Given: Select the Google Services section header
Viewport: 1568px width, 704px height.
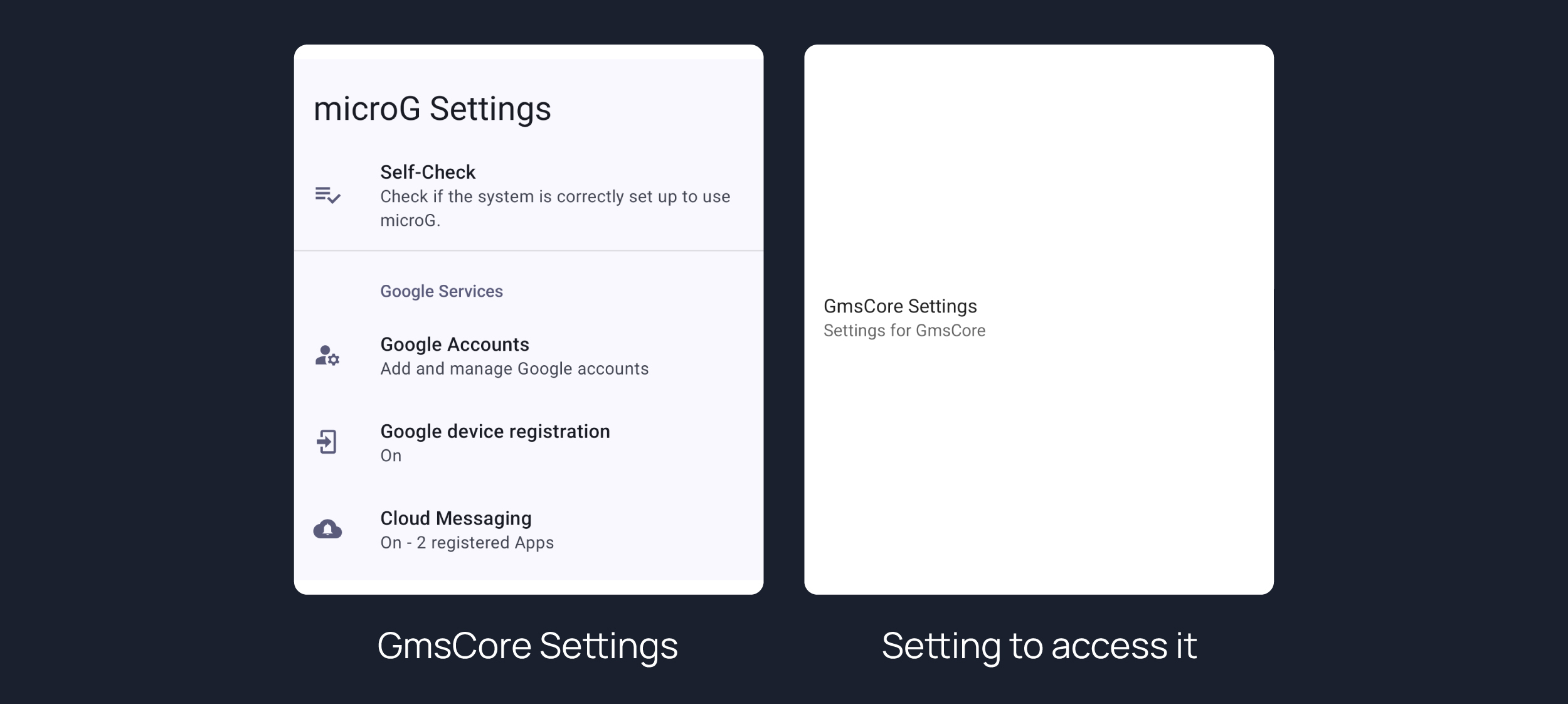Looking at the screenshot, I should 442,291.
